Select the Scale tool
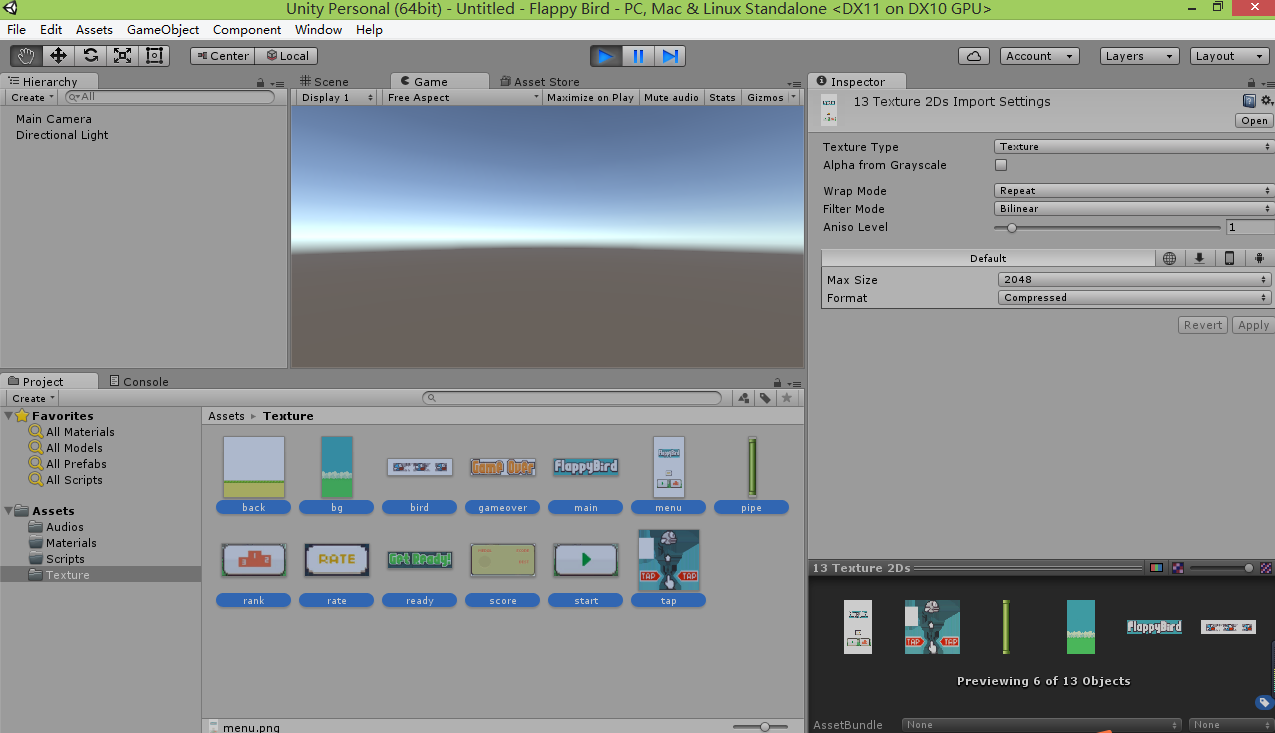 [x=122, y=56]
